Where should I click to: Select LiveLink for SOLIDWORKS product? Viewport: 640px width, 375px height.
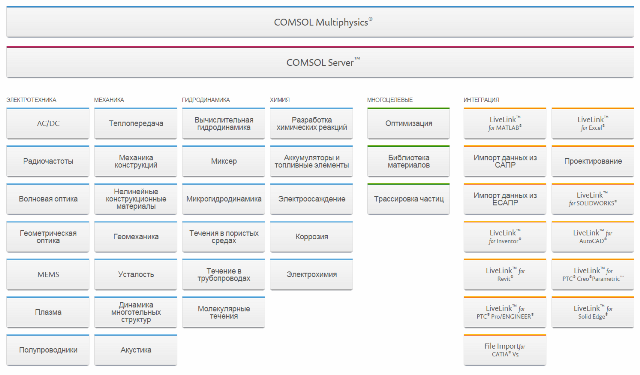pyautogui.click(x=593, y=199)
